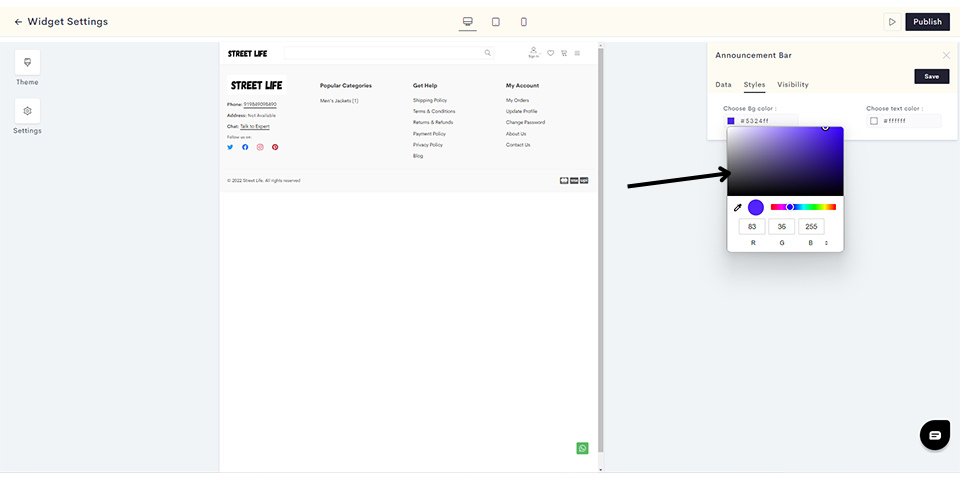Open the Blog link
Screen dimensions: 960x480
tap(418, 156)
